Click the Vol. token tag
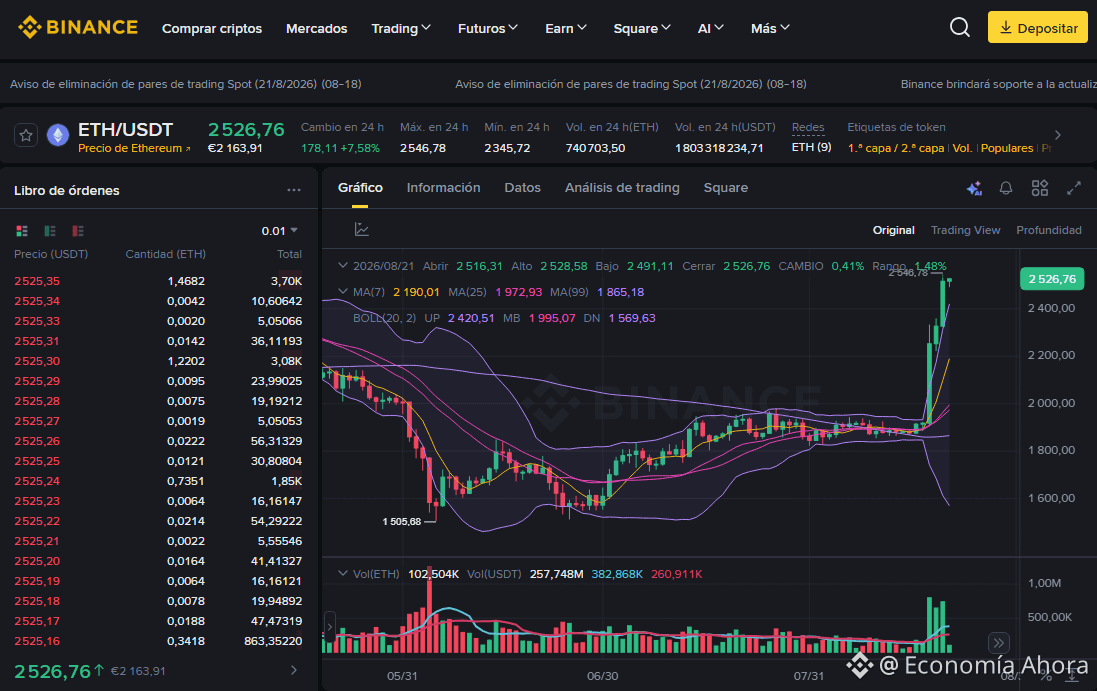 pyautogui.click(x=963, y=148)
